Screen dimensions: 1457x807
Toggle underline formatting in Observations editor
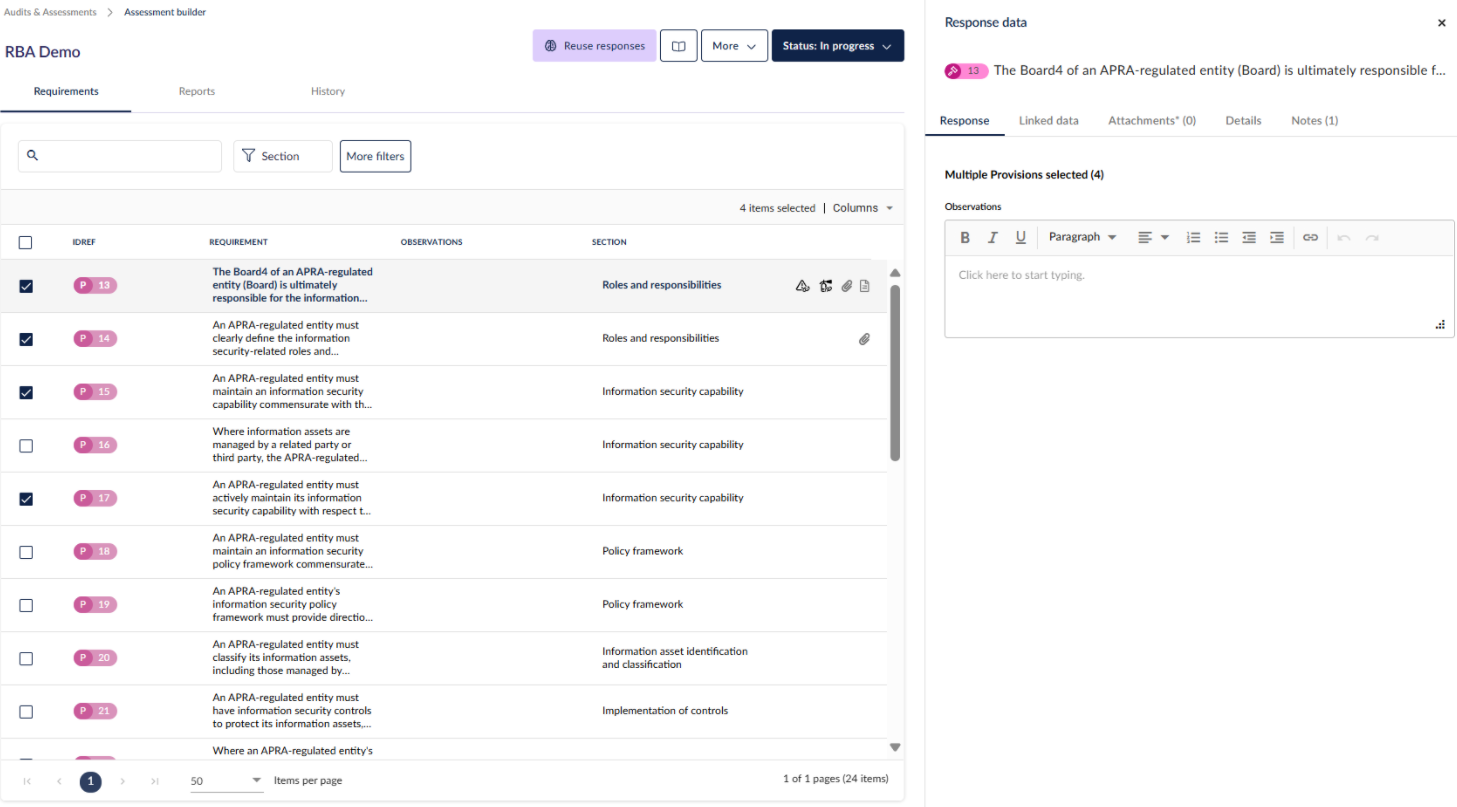[x=1021, y=238]
